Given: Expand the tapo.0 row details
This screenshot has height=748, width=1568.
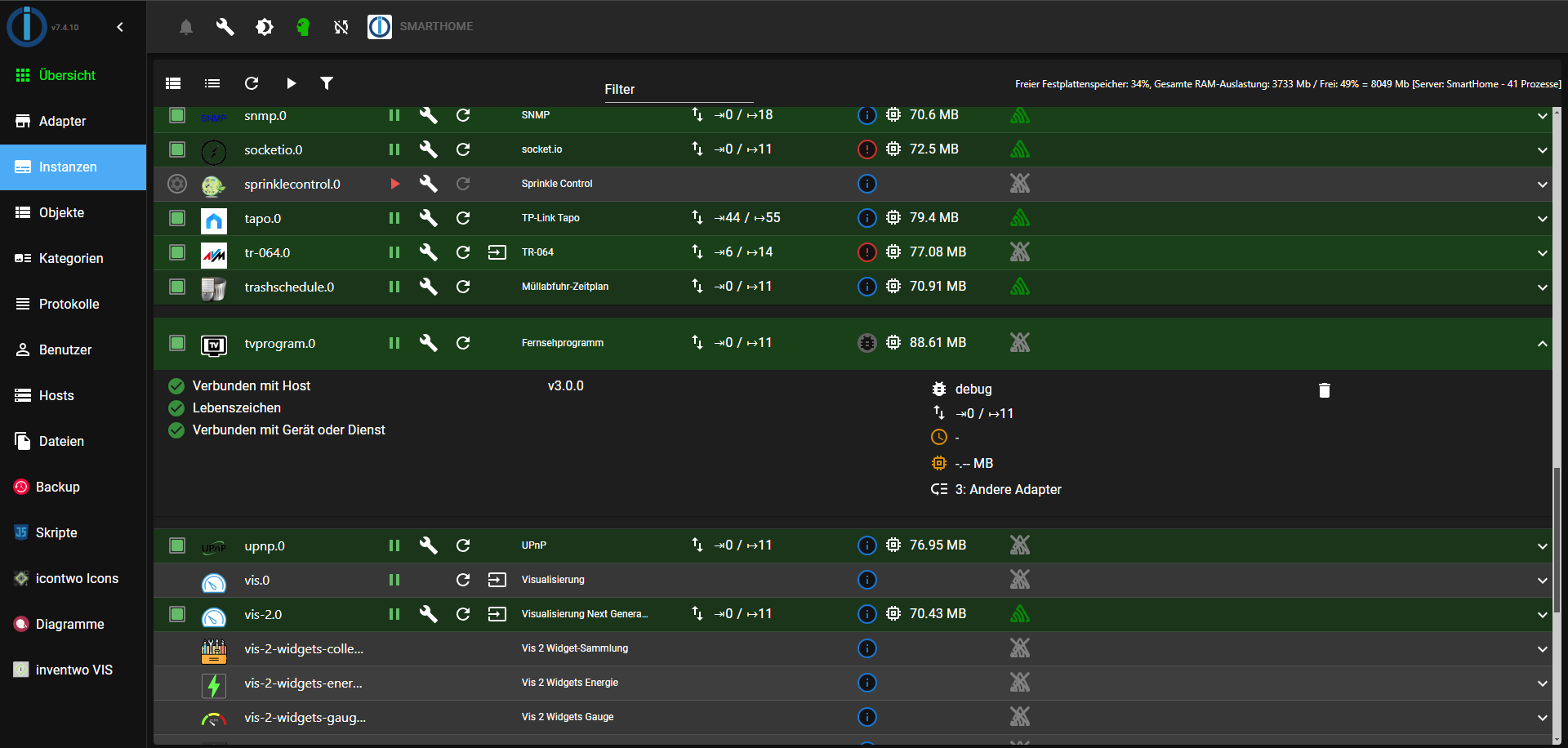Looking at the screenshot, I should [1542, 219].
